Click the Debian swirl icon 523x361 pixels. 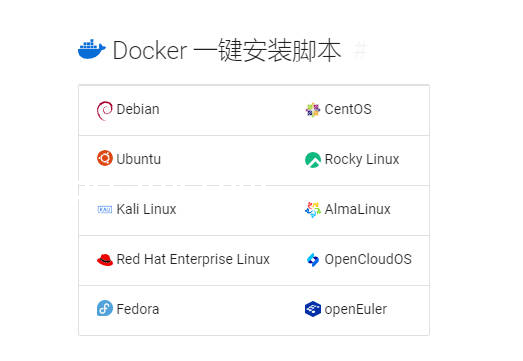point(104,110)
